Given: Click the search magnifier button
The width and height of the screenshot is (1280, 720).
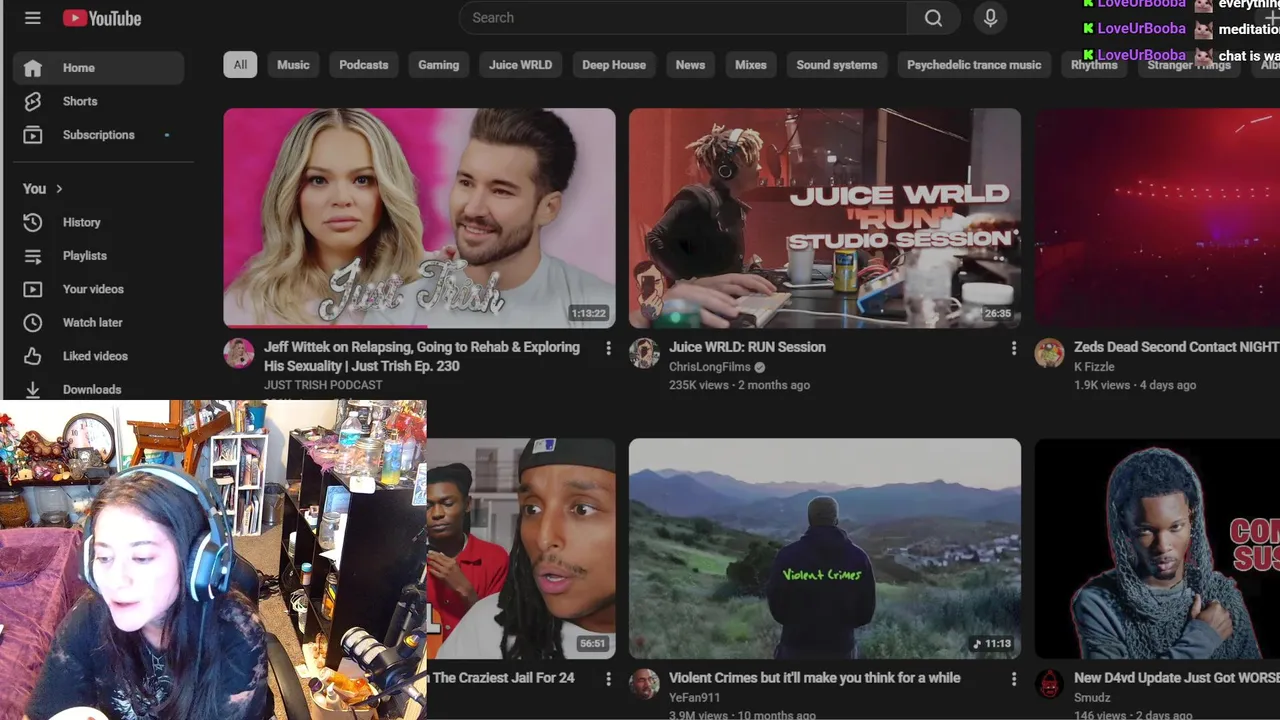Looking at the screenshot, I should [x=933, y=18].
